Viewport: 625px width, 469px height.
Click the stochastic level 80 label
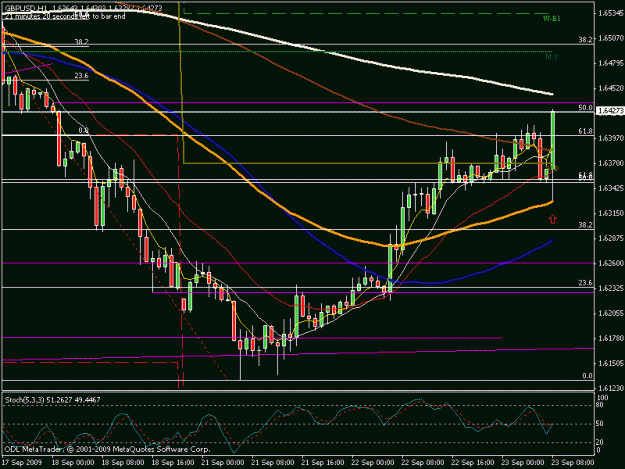point(601,405)
